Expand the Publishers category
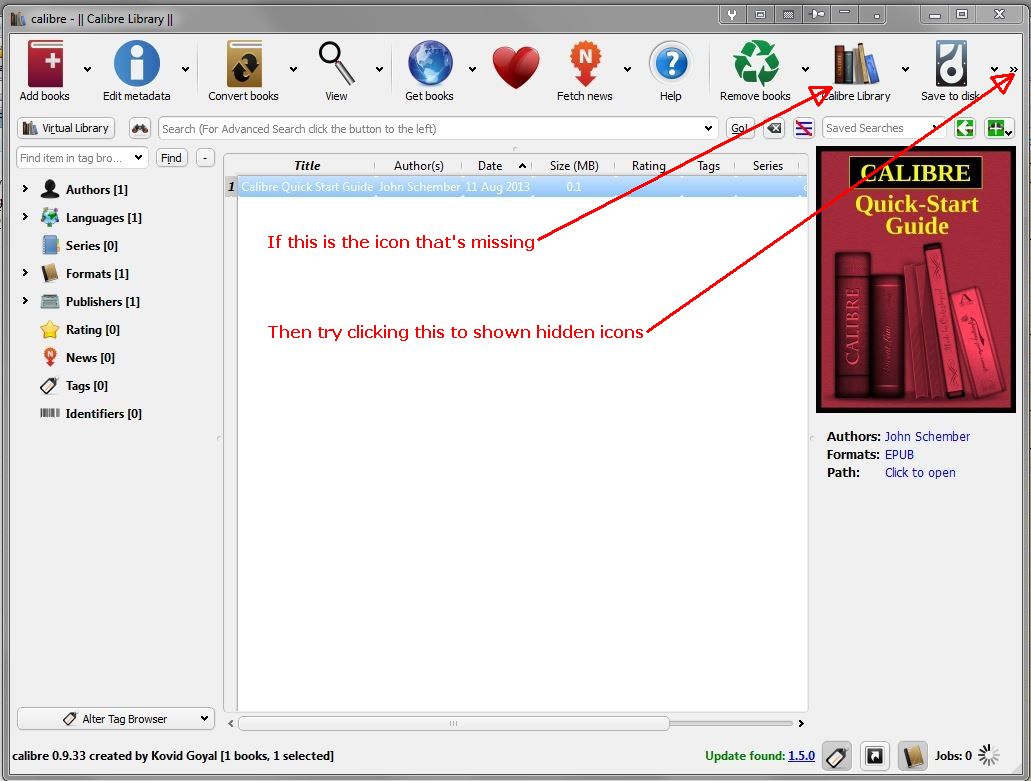 click(25, 300)
